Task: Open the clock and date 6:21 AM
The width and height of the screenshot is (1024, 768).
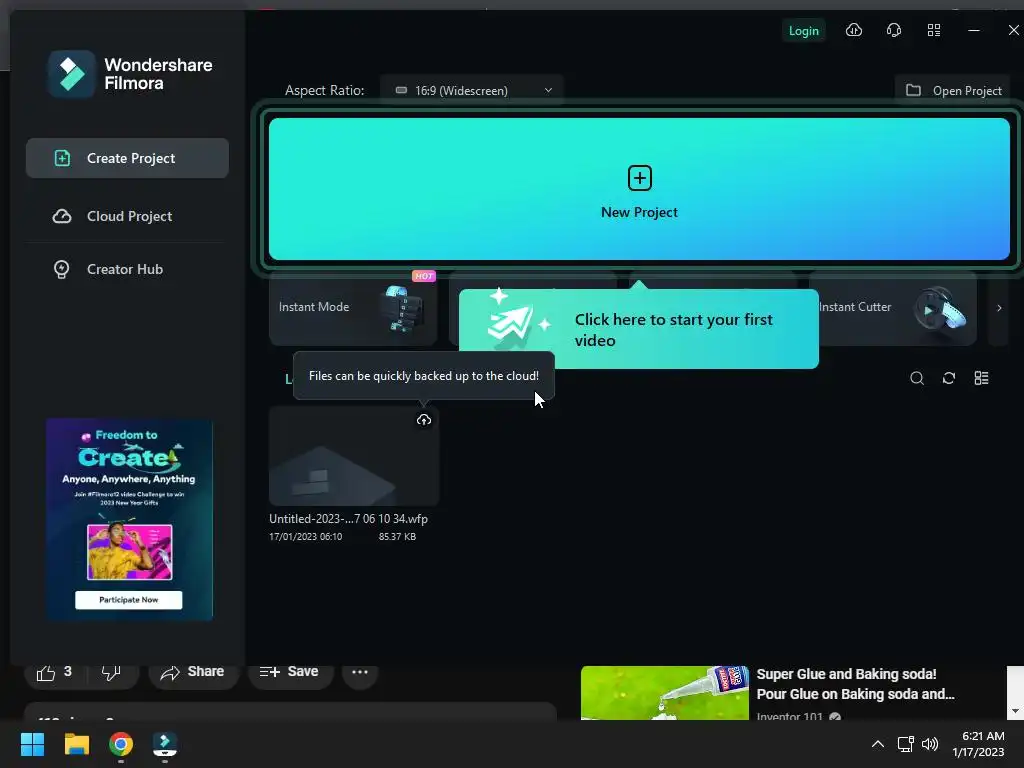Action: pos(978,744)
